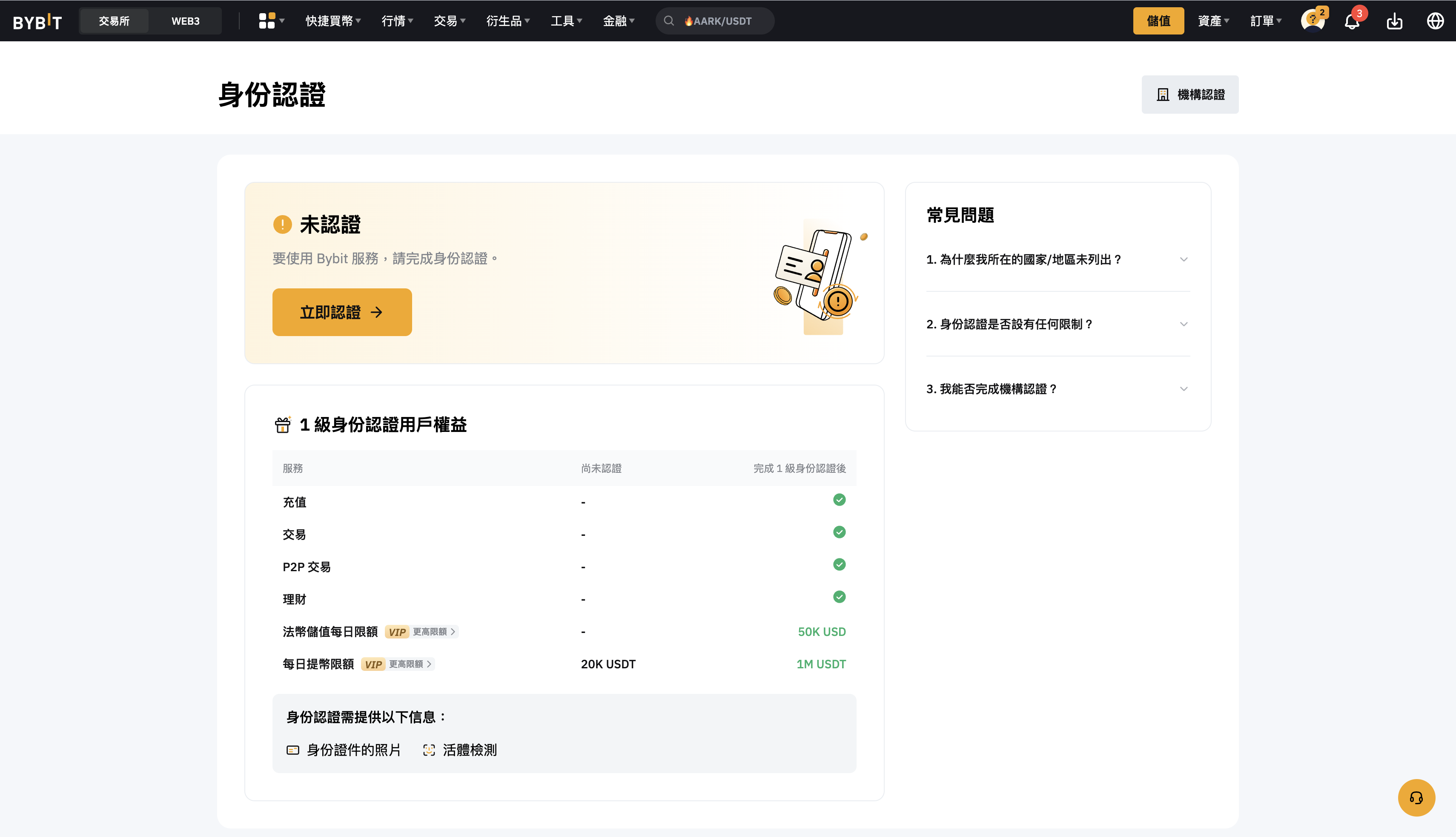
Task: Open the 訂單 dropdown menu
Action: (1266, 21)
